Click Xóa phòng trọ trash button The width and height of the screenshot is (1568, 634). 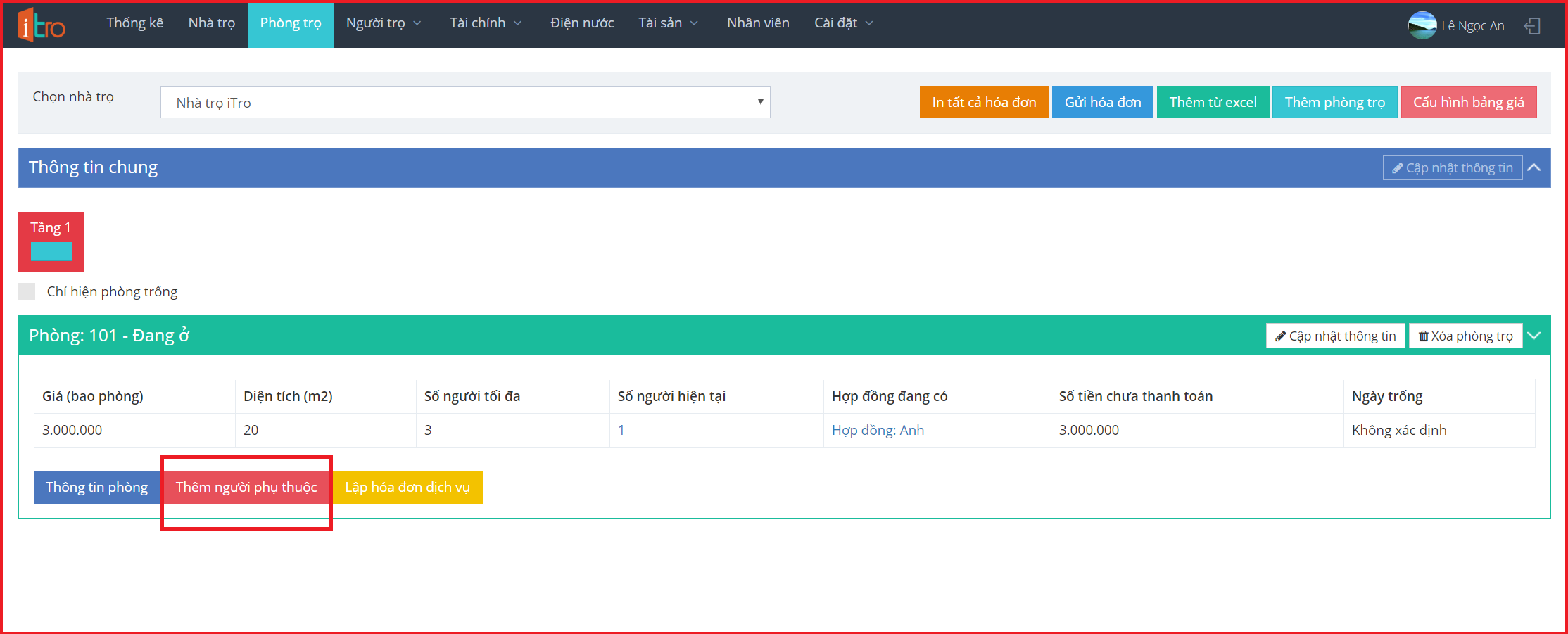(x=1465, y=336)
